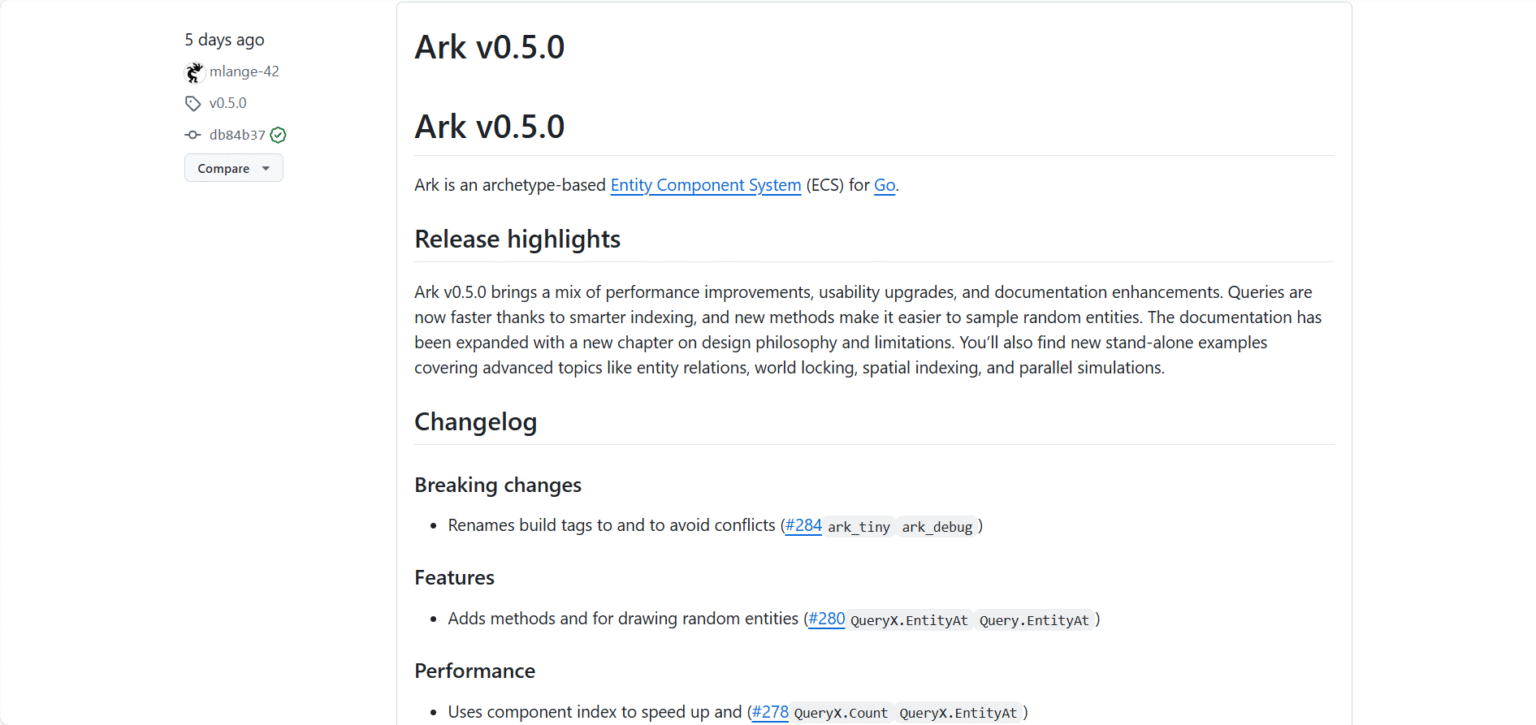Click mlange-42's profile avatar
This screenshot has height=725, width=1536.
point(193,71)
